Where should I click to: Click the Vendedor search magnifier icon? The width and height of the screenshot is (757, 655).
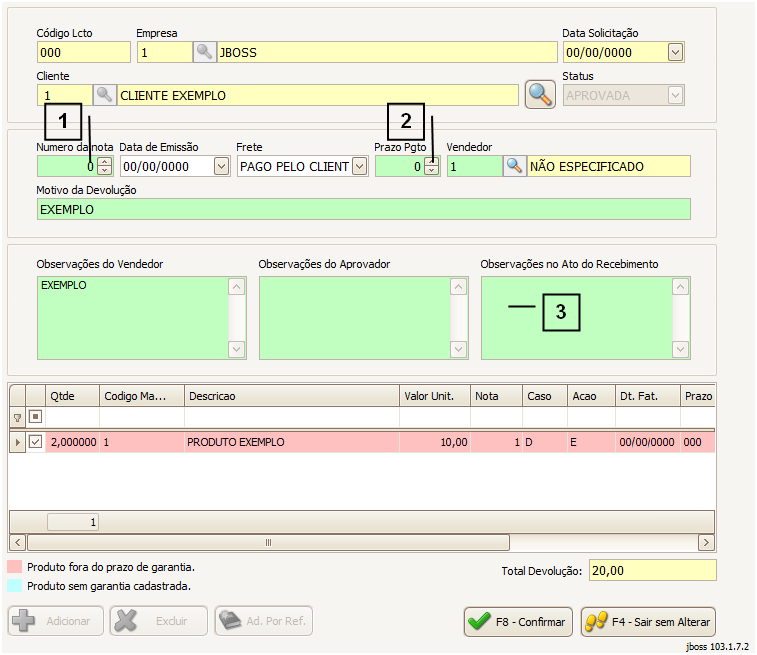click(514, 166)
